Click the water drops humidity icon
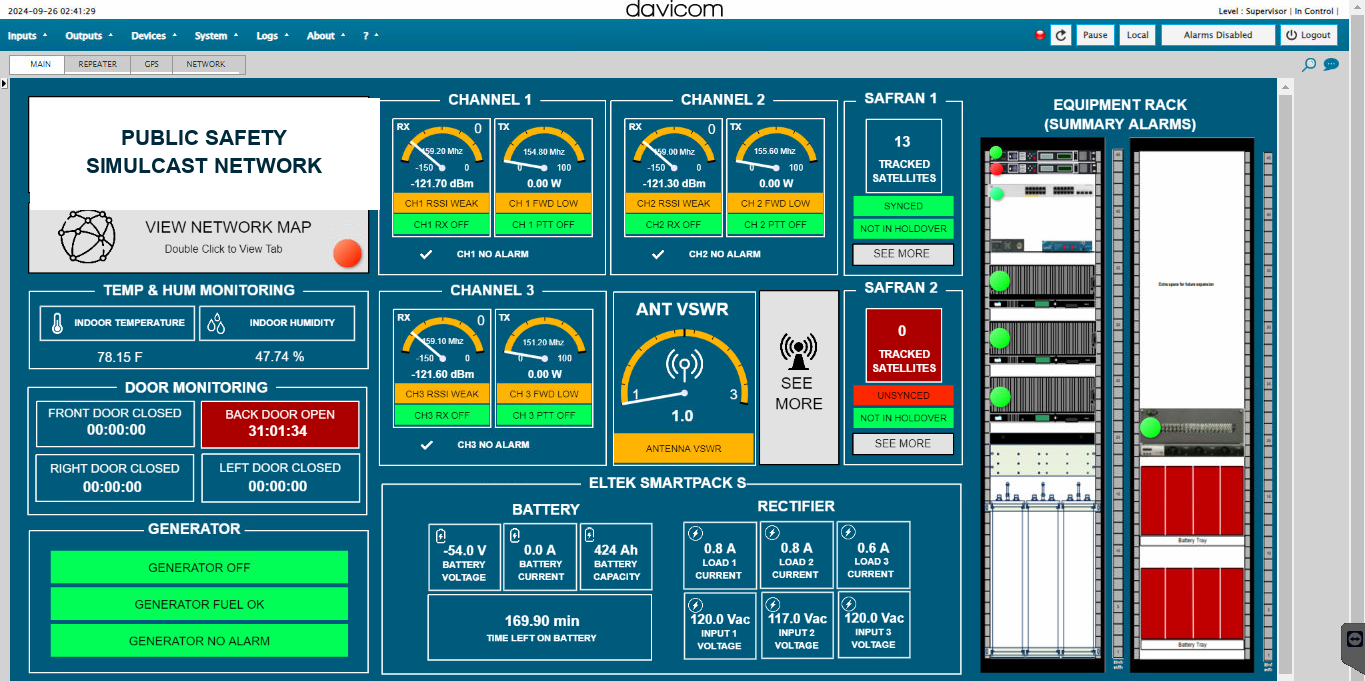 point(216,323)
